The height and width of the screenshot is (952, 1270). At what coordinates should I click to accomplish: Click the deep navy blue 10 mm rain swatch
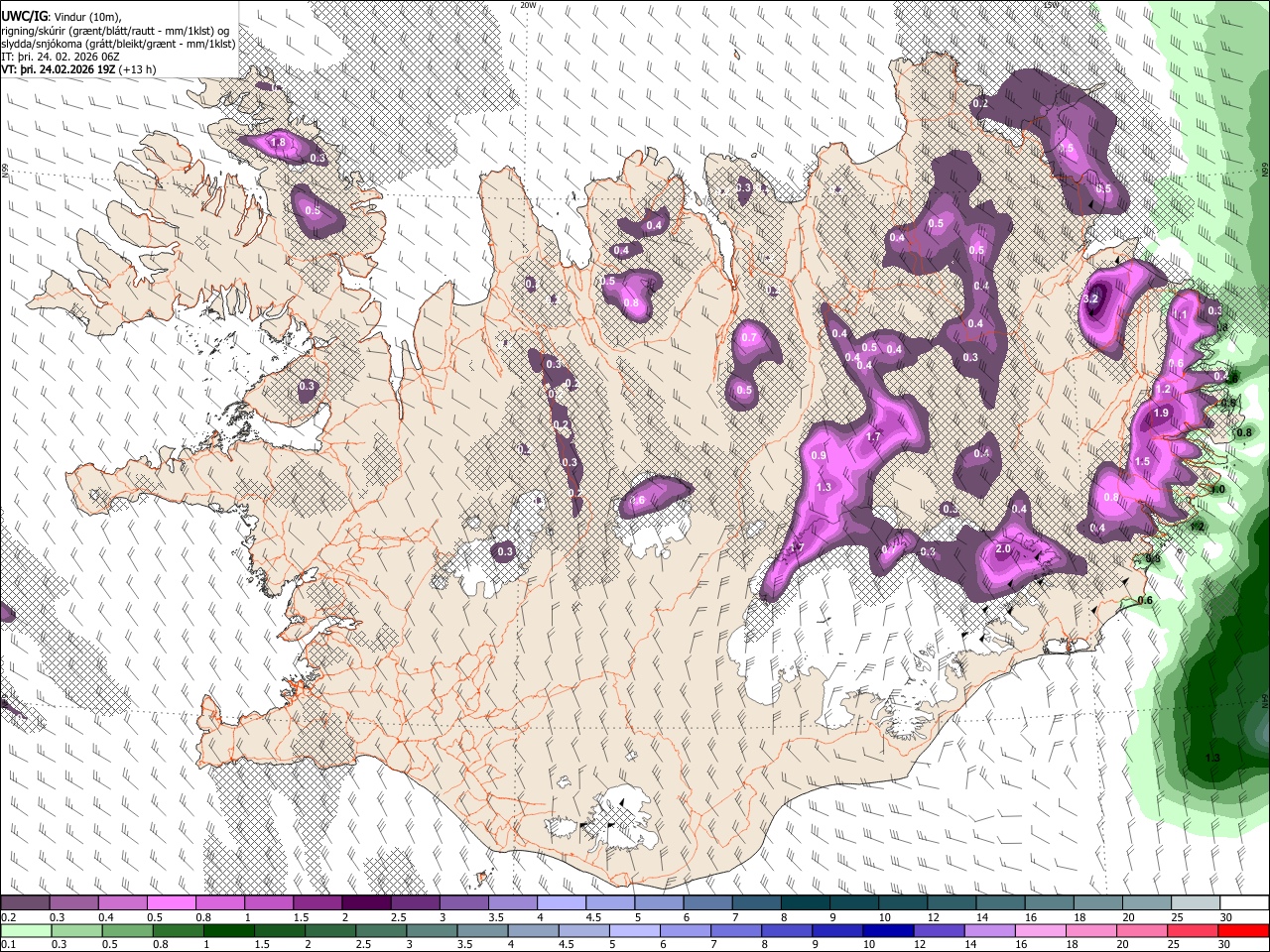pyautogui.click(x=887, y=931)
